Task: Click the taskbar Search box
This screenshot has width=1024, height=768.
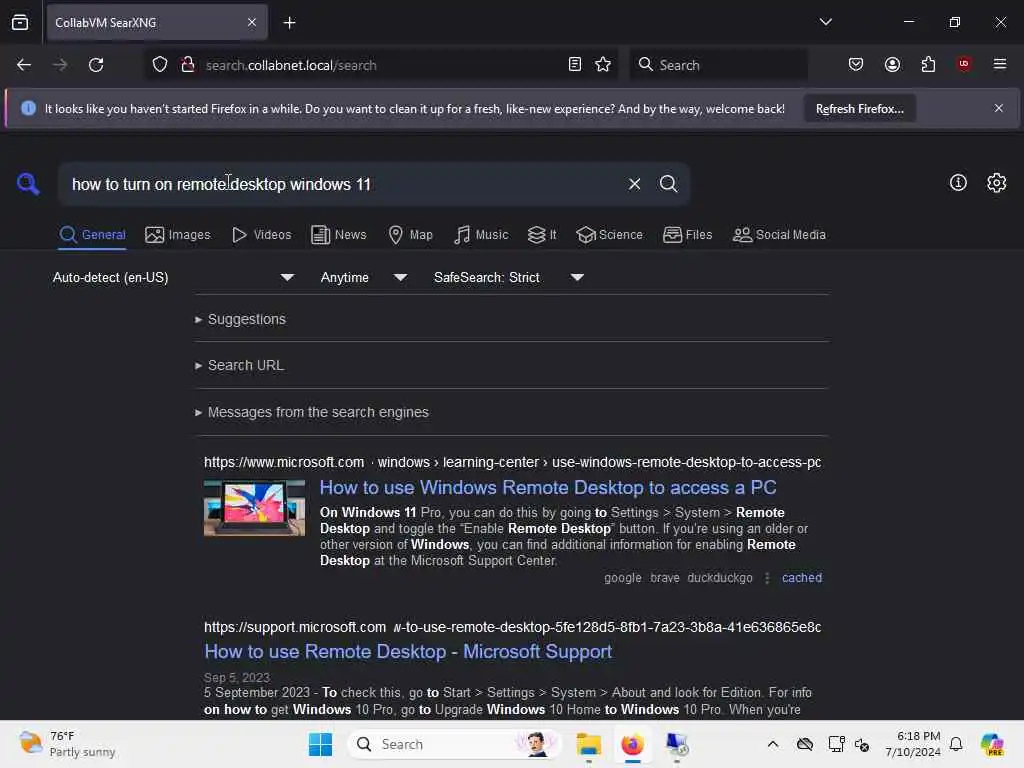Action: (454, 744)
